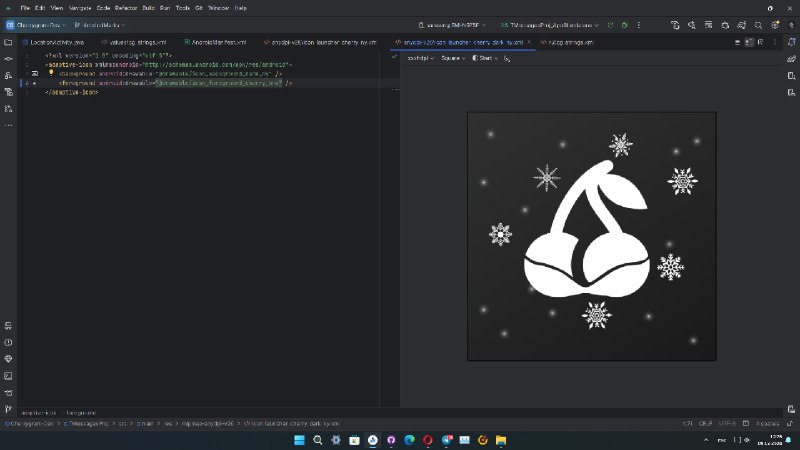Click the cherry icon preview image

(592, 236)
